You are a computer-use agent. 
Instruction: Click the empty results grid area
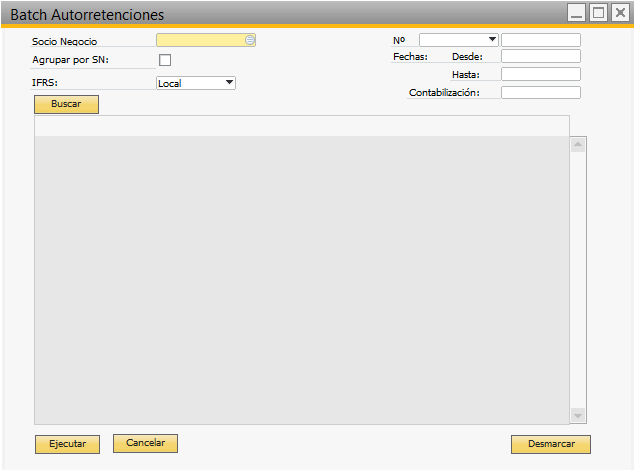(300, 280)
